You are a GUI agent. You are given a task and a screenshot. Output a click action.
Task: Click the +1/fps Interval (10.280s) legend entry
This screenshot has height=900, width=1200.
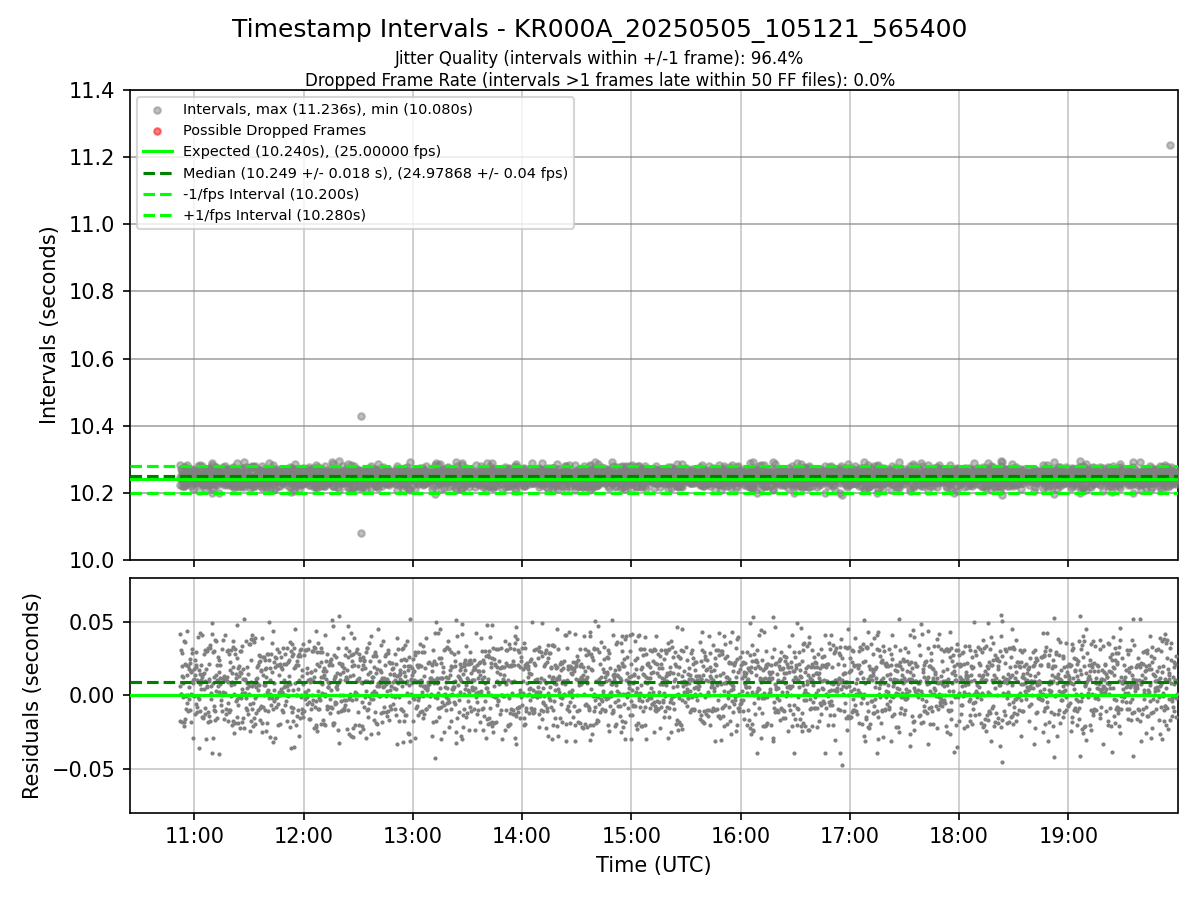274,215
